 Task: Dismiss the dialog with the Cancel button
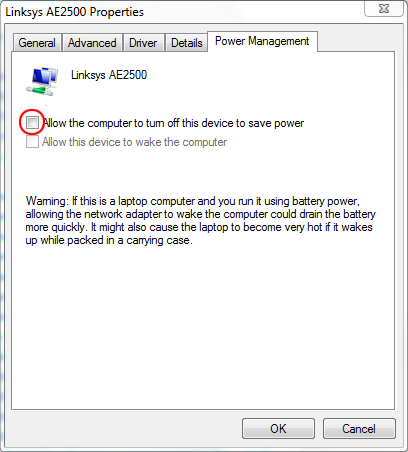(359, 428)
